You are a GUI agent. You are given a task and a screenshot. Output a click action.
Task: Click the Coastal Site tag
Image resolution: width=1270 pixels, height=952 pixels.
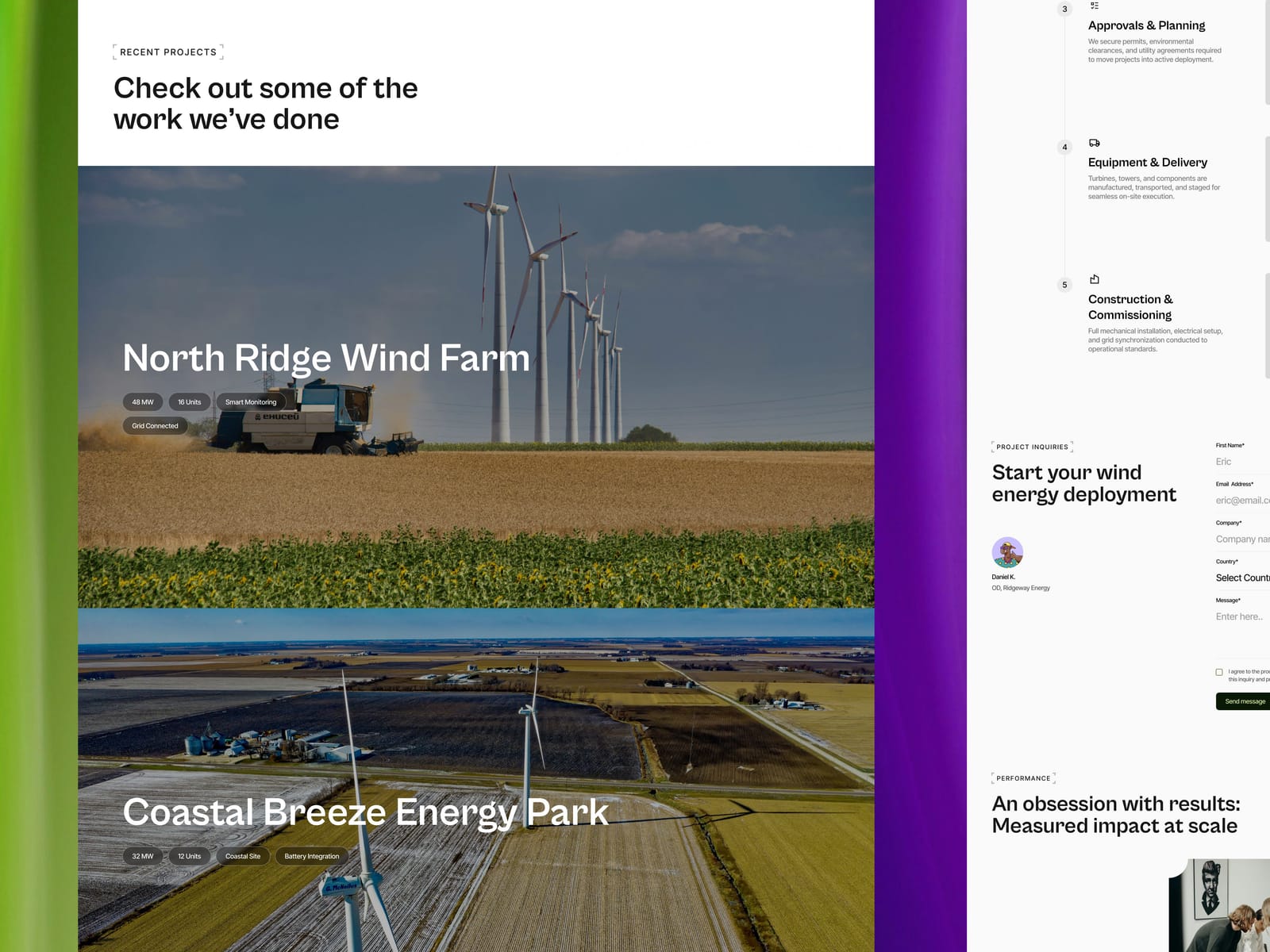243,856
